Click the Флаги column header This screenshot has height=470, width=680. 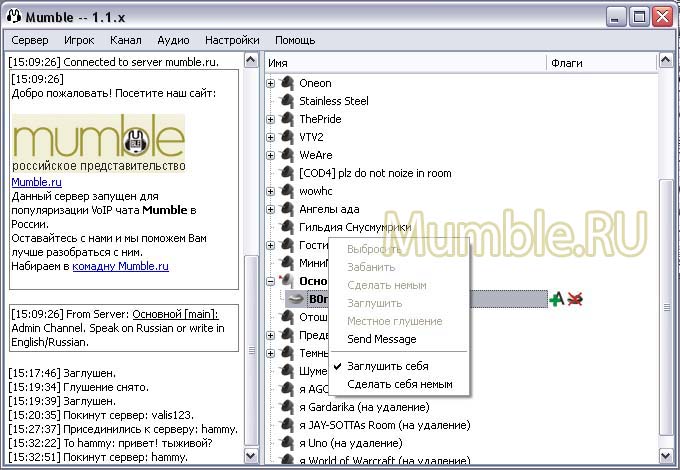point(566,63)
